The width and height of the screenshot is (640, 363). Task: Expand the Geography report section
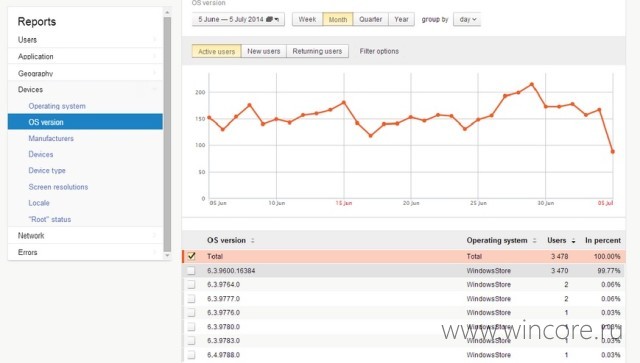click(x=85, y=73)
